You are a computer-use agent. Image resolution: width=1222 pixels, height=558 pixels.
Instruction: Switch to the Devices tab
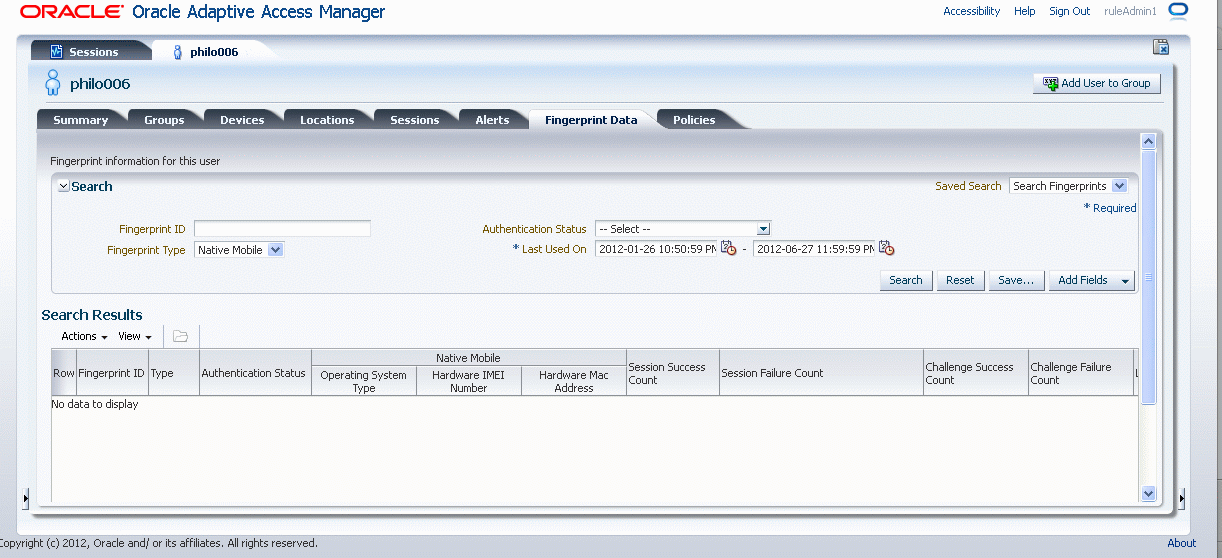242,120
